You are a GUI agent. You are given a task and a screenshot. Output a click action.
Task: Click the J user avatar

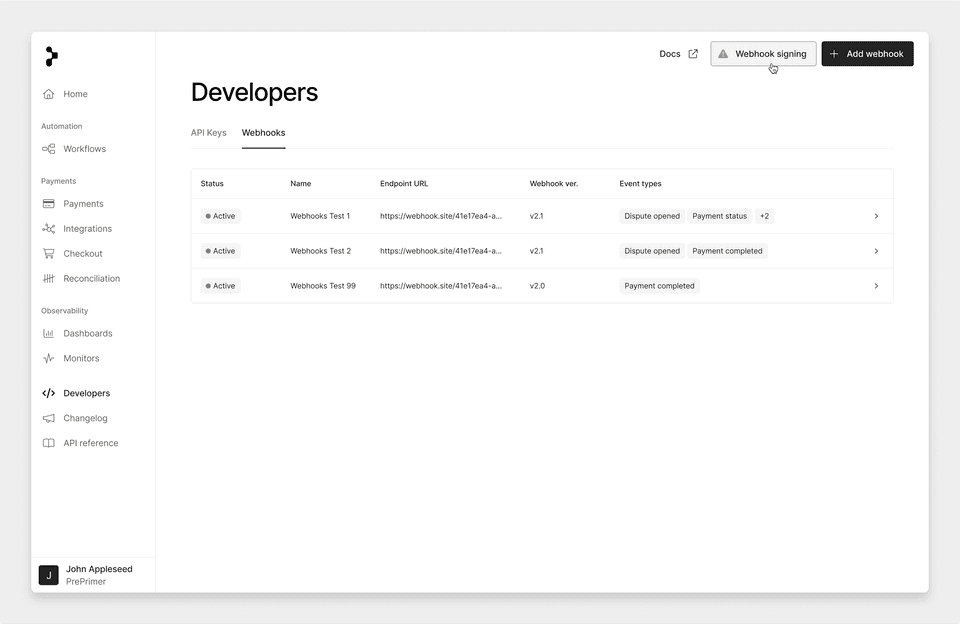tap(48, 575)
